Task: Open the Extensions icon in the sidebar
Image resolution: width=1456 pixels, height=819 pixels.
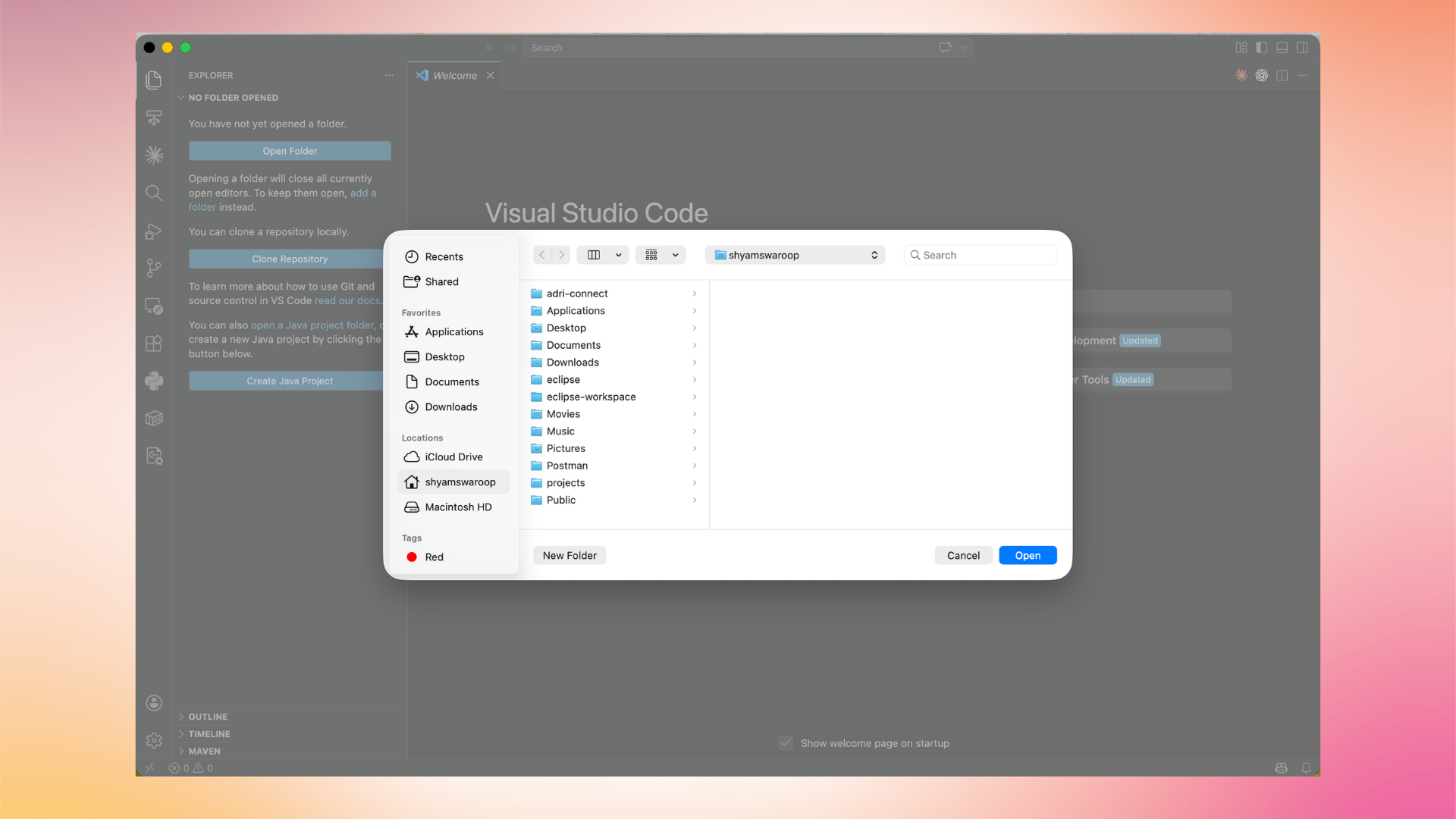Action: pos(154,344)
